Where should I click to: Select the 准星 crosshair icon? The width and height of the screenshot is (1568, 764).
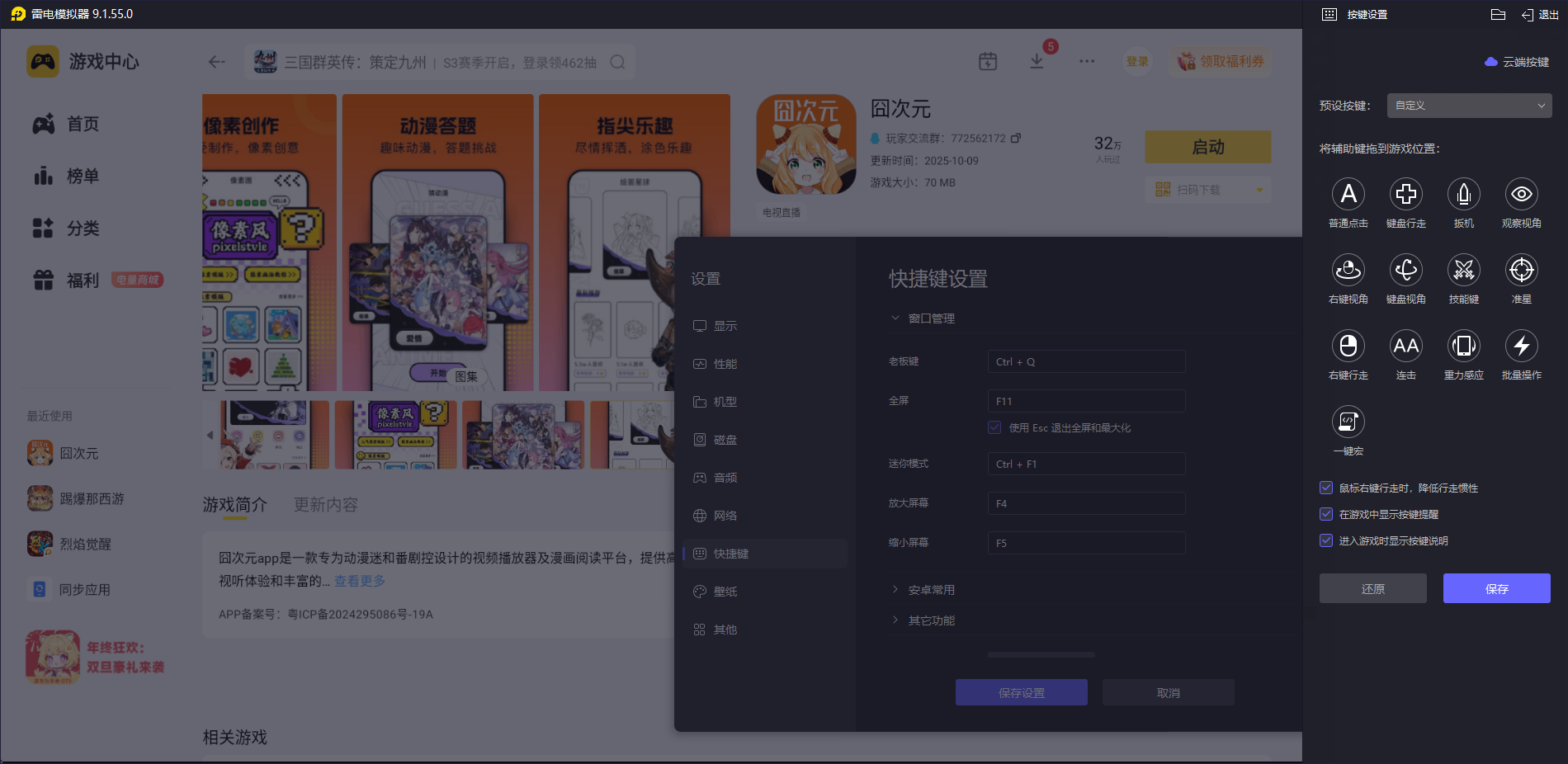pos(1522,271)
